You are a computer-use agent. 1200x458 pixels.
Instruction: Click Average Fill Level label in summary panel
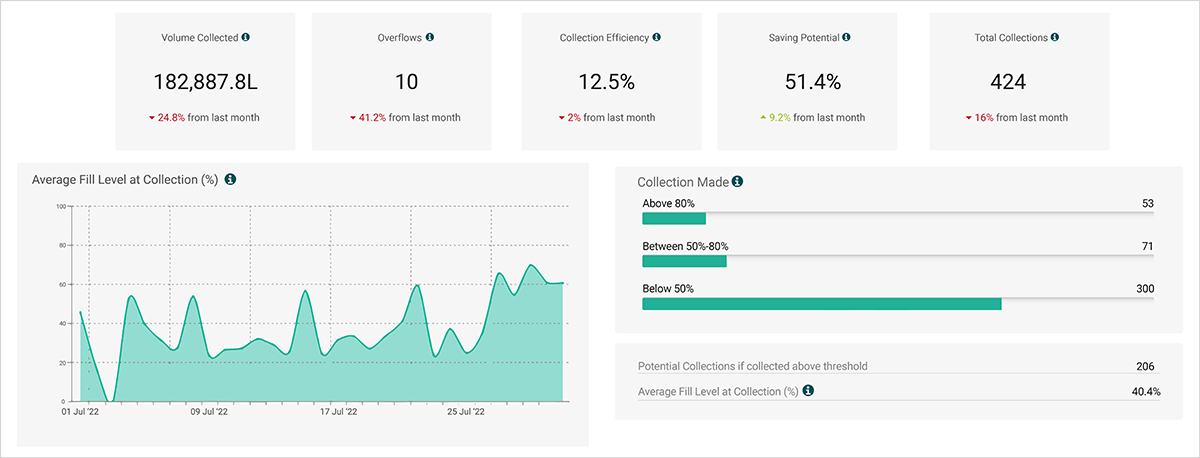(x=718, y=391)
